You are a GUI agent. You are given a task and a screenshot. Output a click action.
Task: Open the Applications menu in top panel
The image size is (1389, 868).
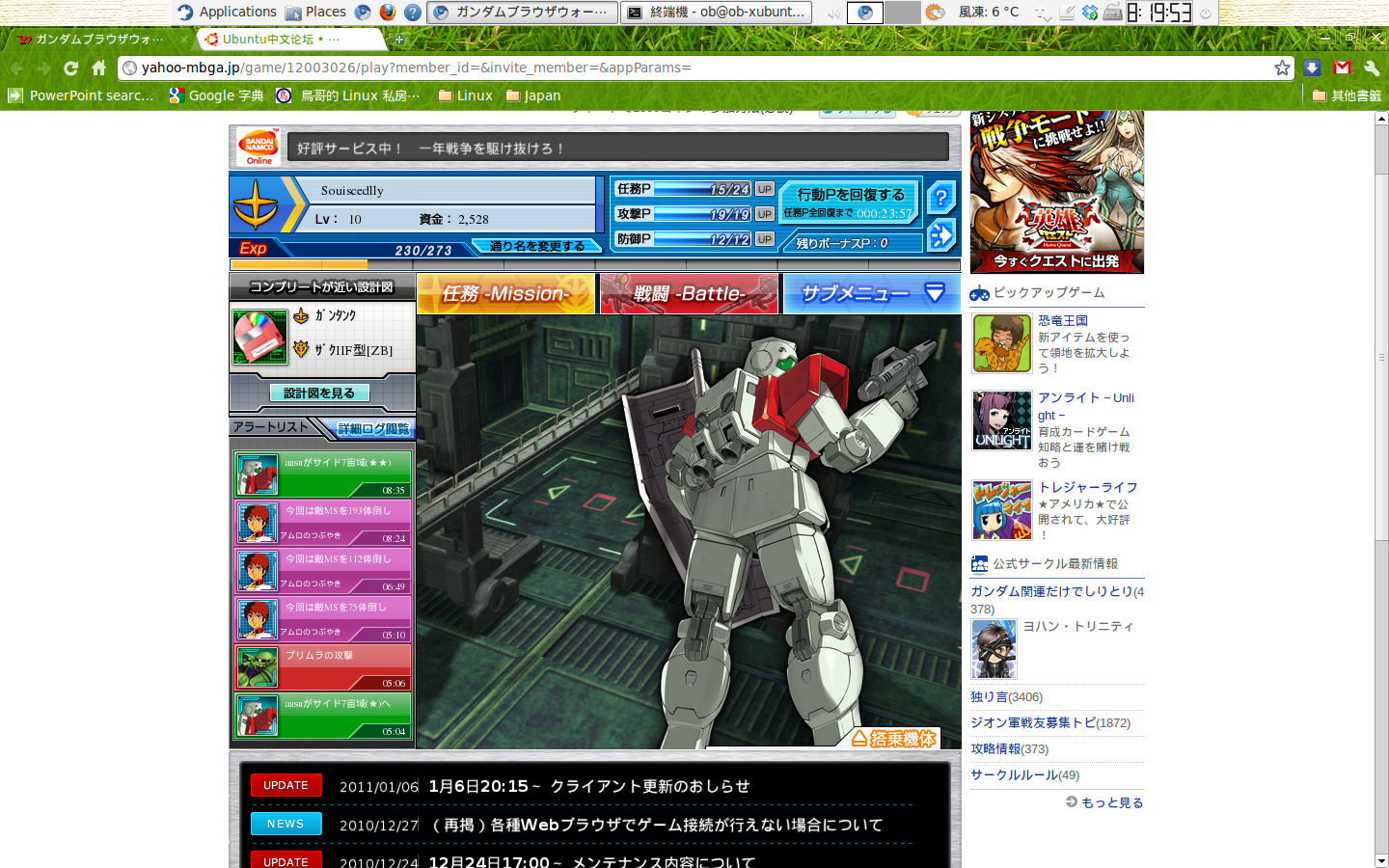227,12
